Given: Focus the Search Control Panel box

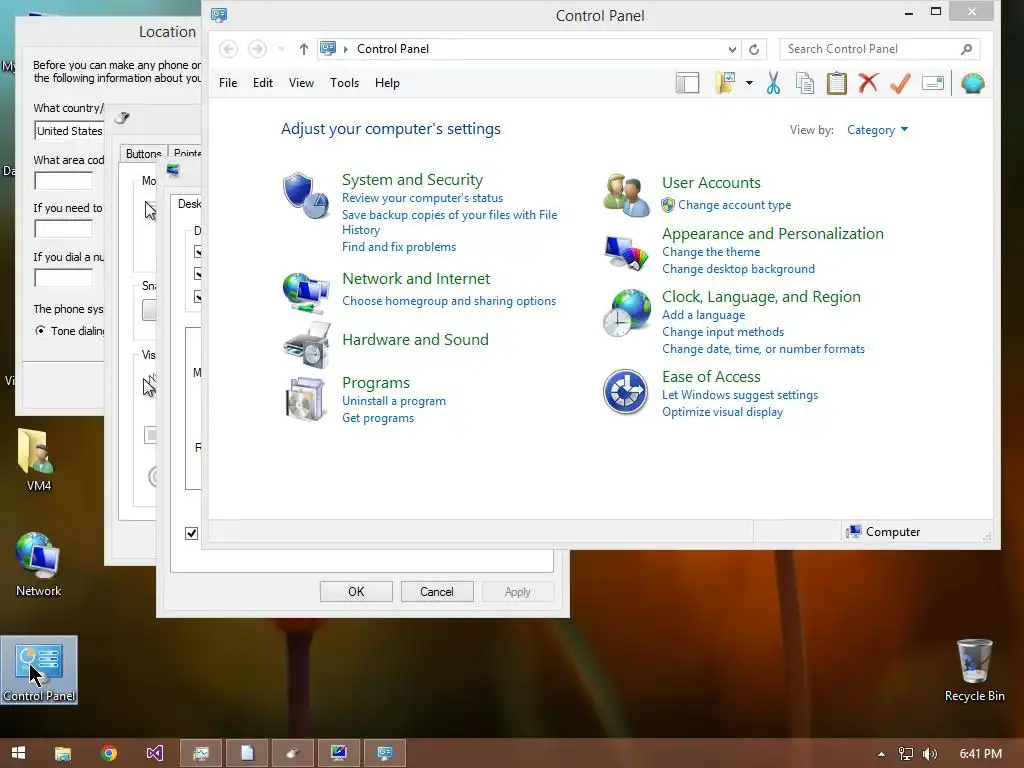Looking at the screenshot, I should click(872, 49).
